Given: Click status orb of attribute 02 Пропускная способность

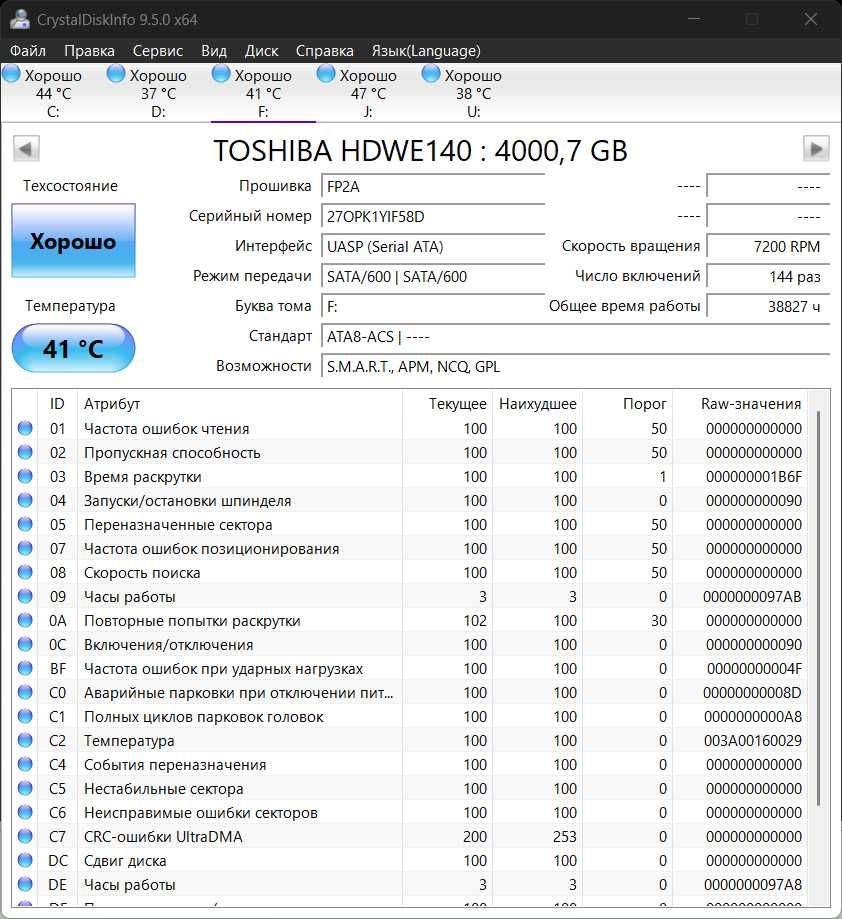Looking at the screenshot, I should tap(25, 452).
